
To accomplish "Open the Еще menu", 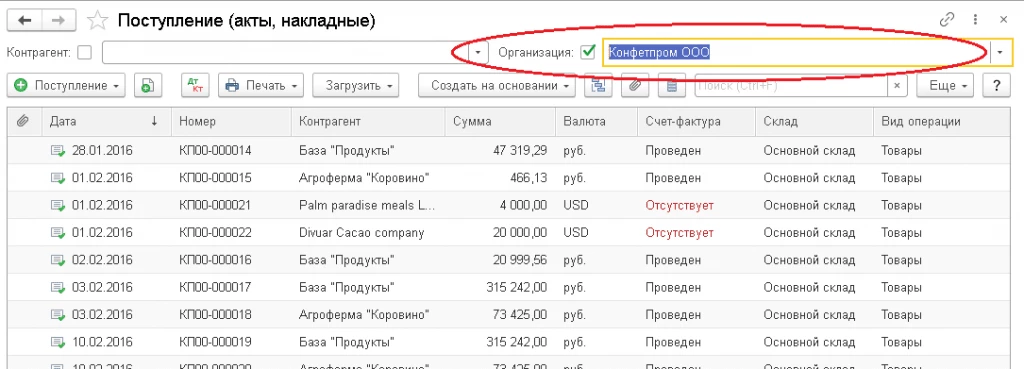I will 945,86.
